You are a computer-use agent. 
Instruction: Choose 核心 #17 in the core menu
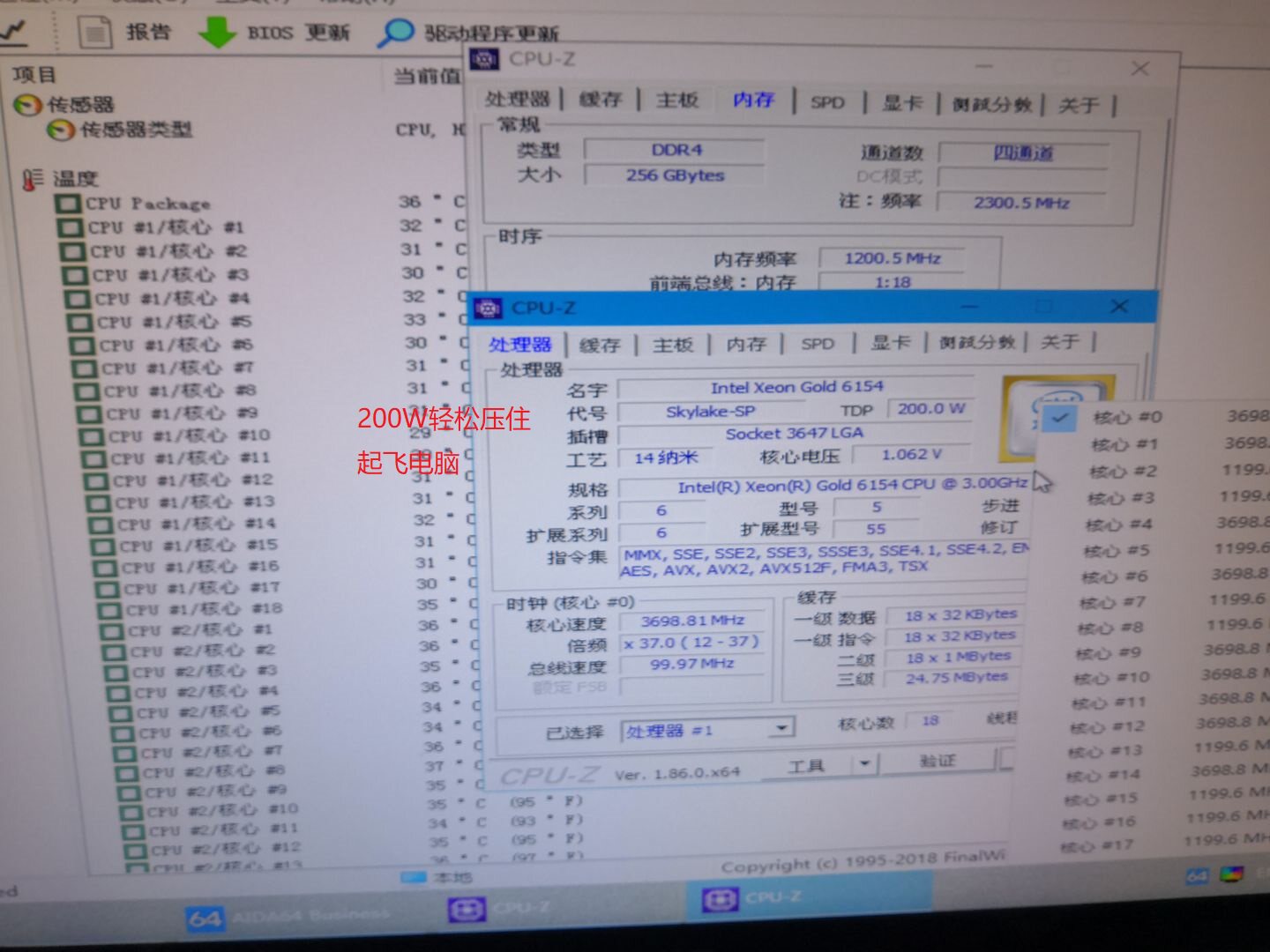click(x=1096, y=846)
